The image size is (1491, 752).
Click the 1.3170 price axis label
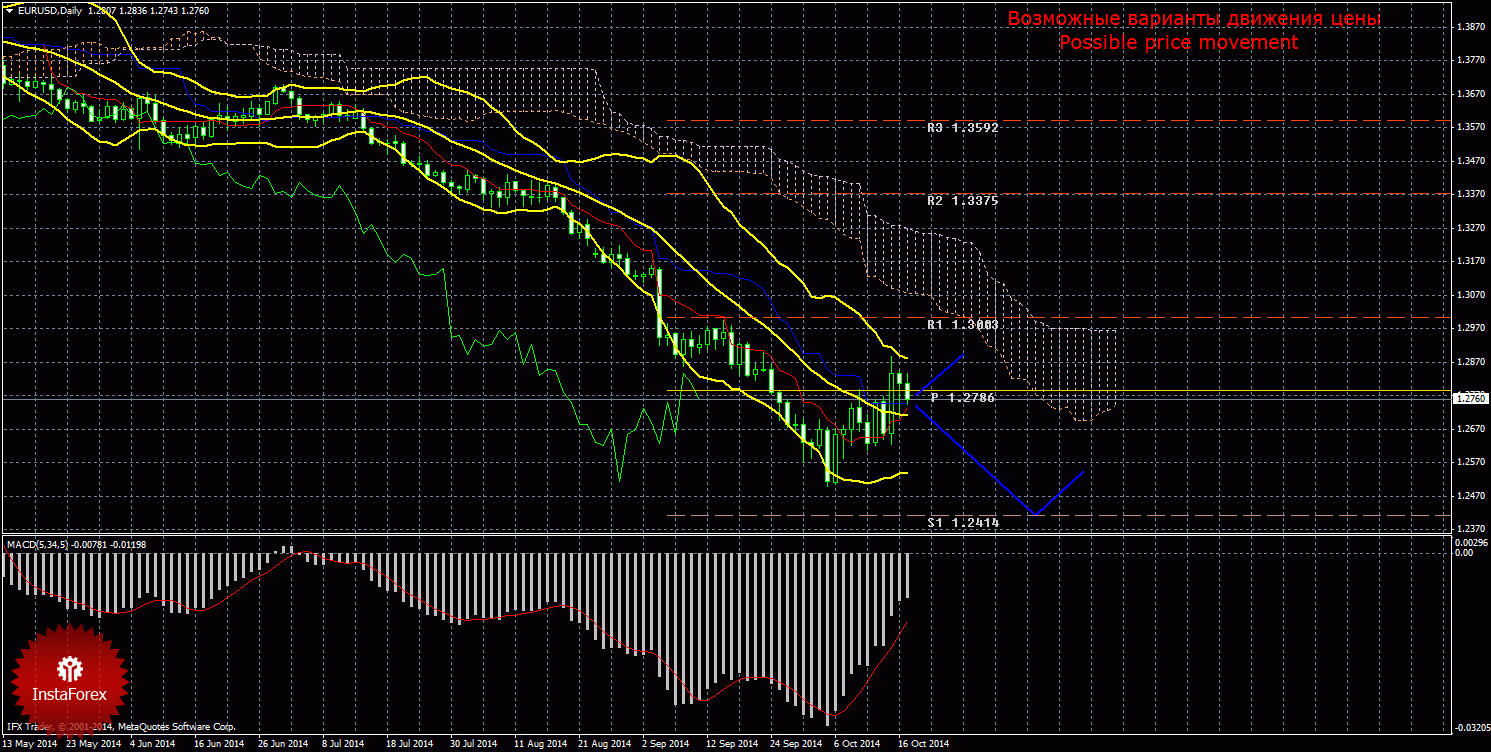pos(1470,262)
